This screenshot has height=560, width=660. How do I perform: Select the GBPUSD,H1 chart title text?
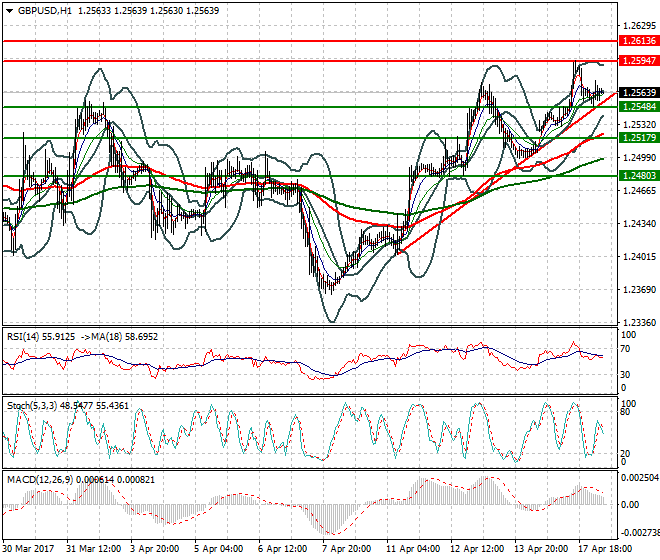[x=45, y=11]
